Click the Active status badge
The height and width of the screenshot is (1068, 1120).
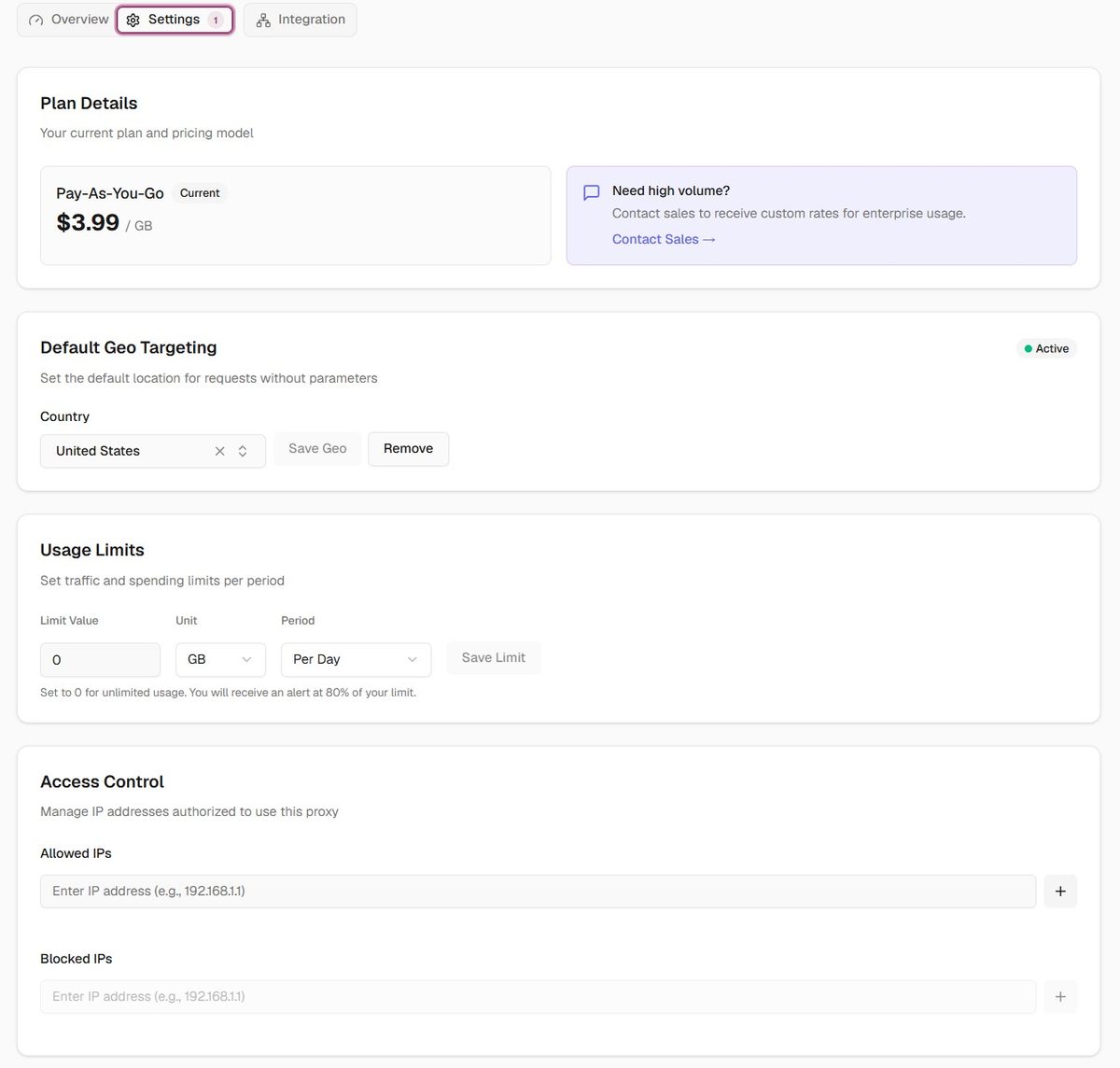pos(1046,348)
